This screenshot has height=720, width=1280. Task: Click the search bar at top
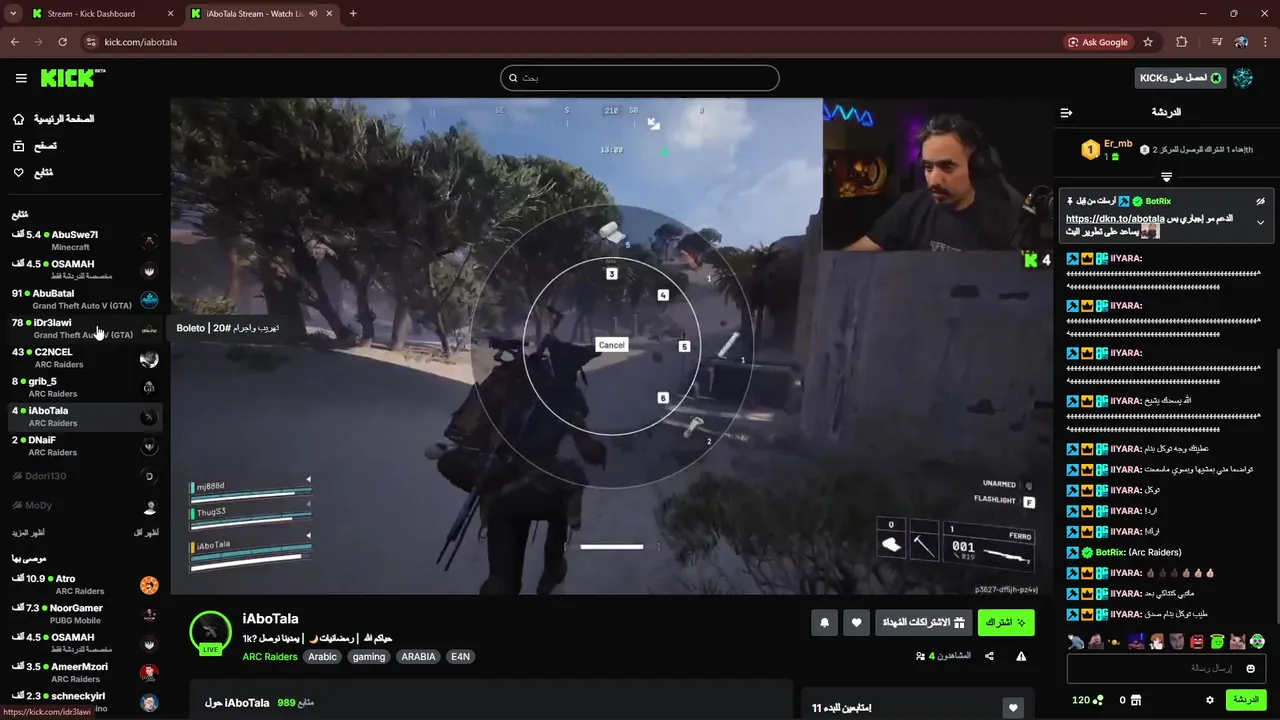640,78
